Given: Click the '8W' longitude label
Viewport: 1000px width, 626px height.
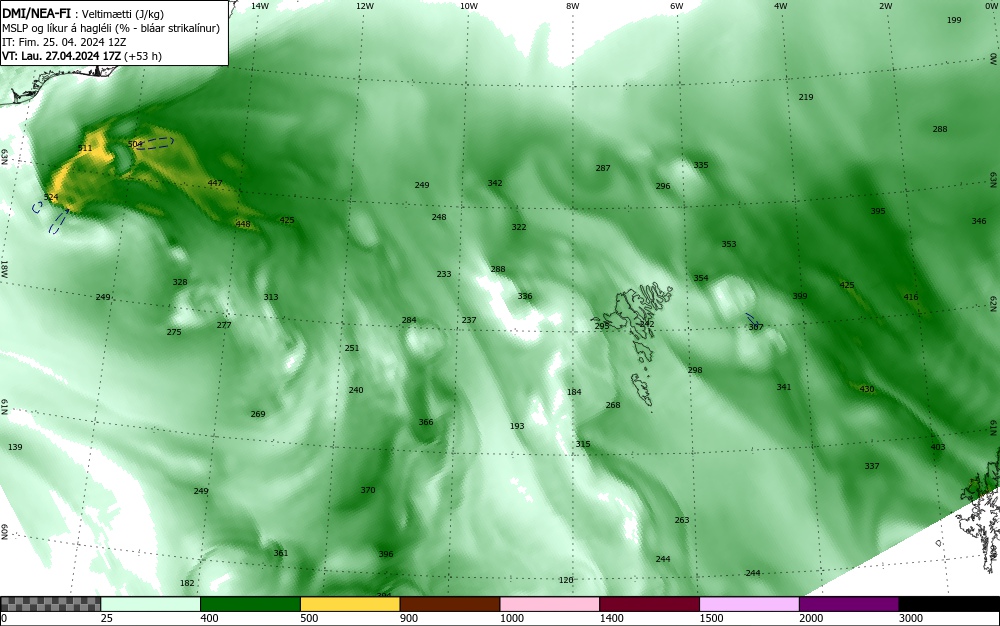Looking at the screenshot, I should coord(573,6).
